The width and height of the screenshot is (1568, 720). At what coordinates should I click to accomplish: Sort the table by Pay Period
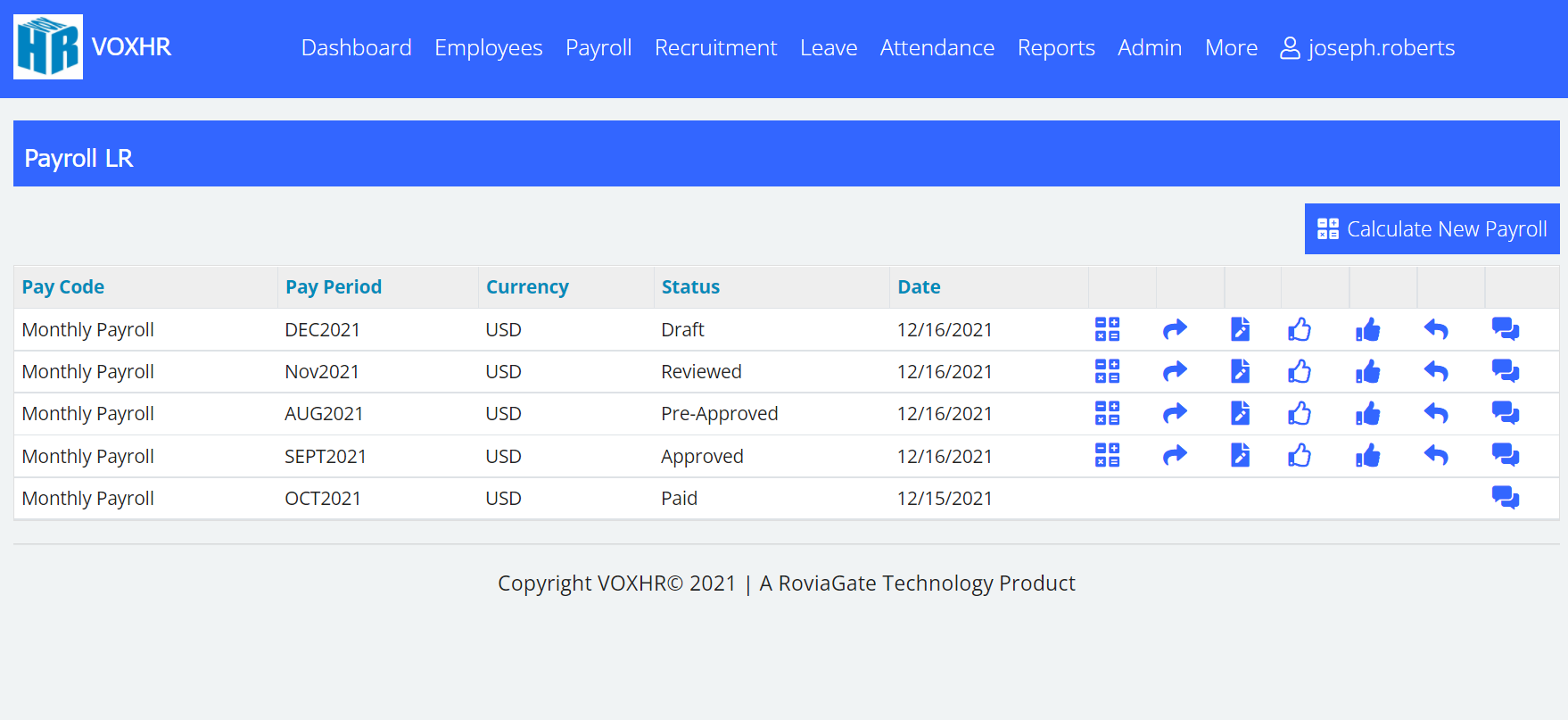click(x=334, y=287)
